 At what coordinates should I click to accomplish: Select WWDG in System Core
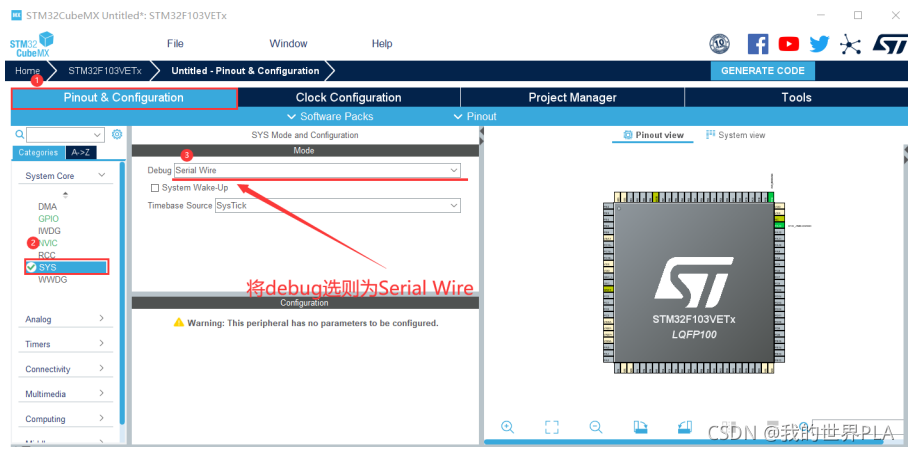pyautogui.click(x=53, y=280)
